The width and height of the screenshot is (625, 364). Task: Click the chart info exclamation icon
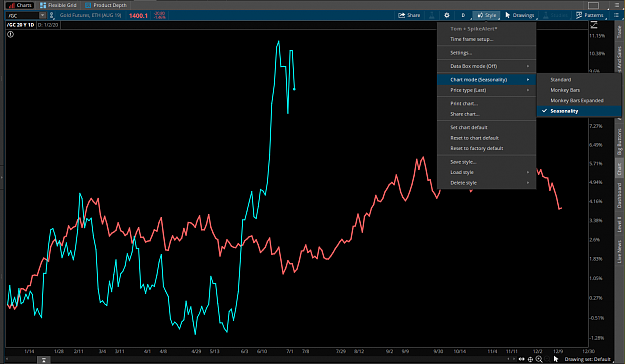10,34
